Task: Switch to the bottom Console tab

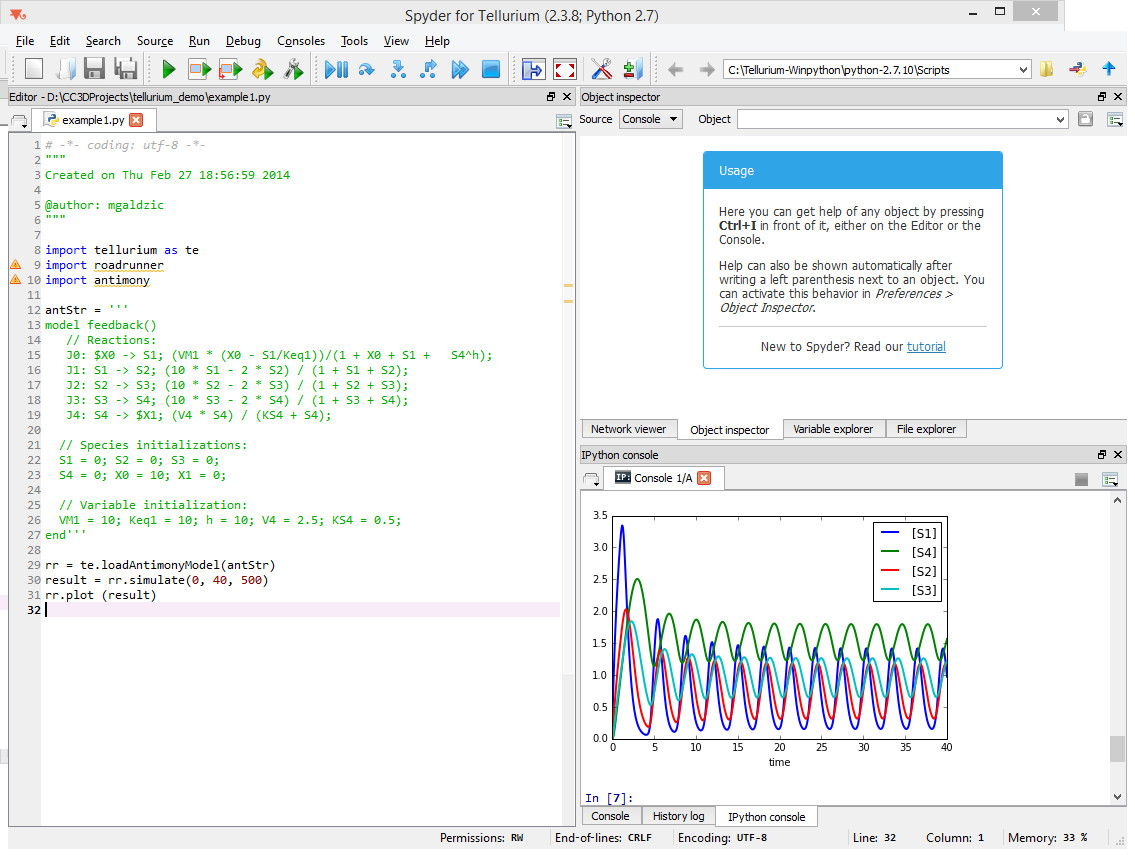Action: (610, 816)
